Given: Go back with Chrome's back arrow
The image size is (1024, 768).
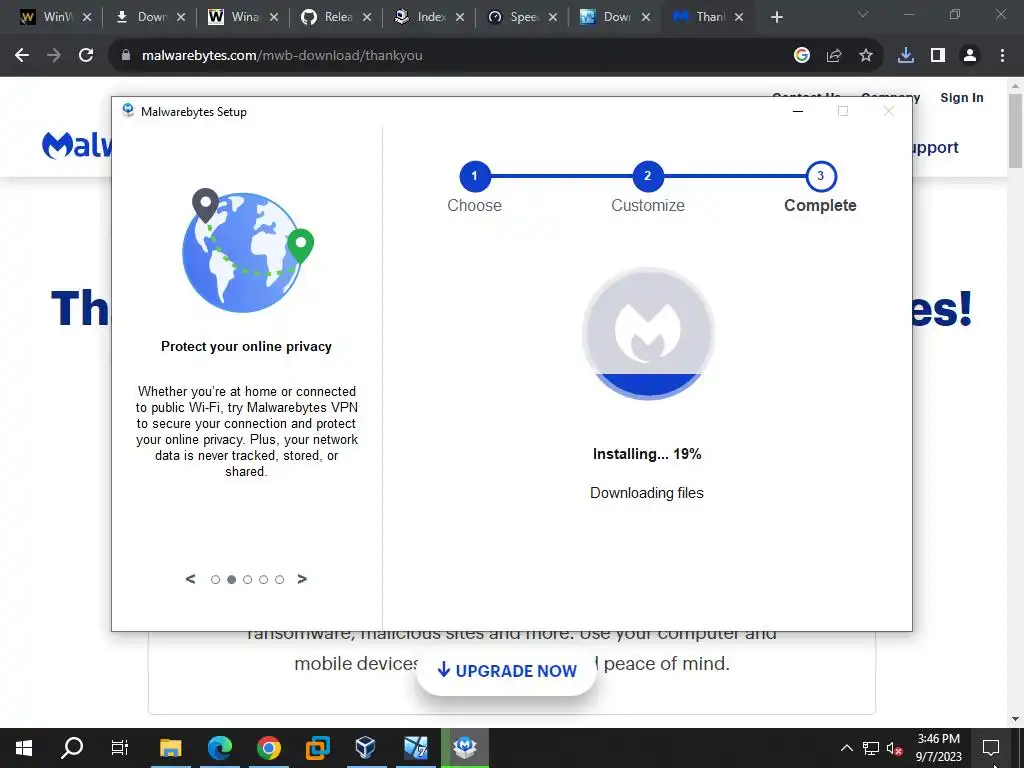Looking at the screenshot, I should click(x=22, y=56).
